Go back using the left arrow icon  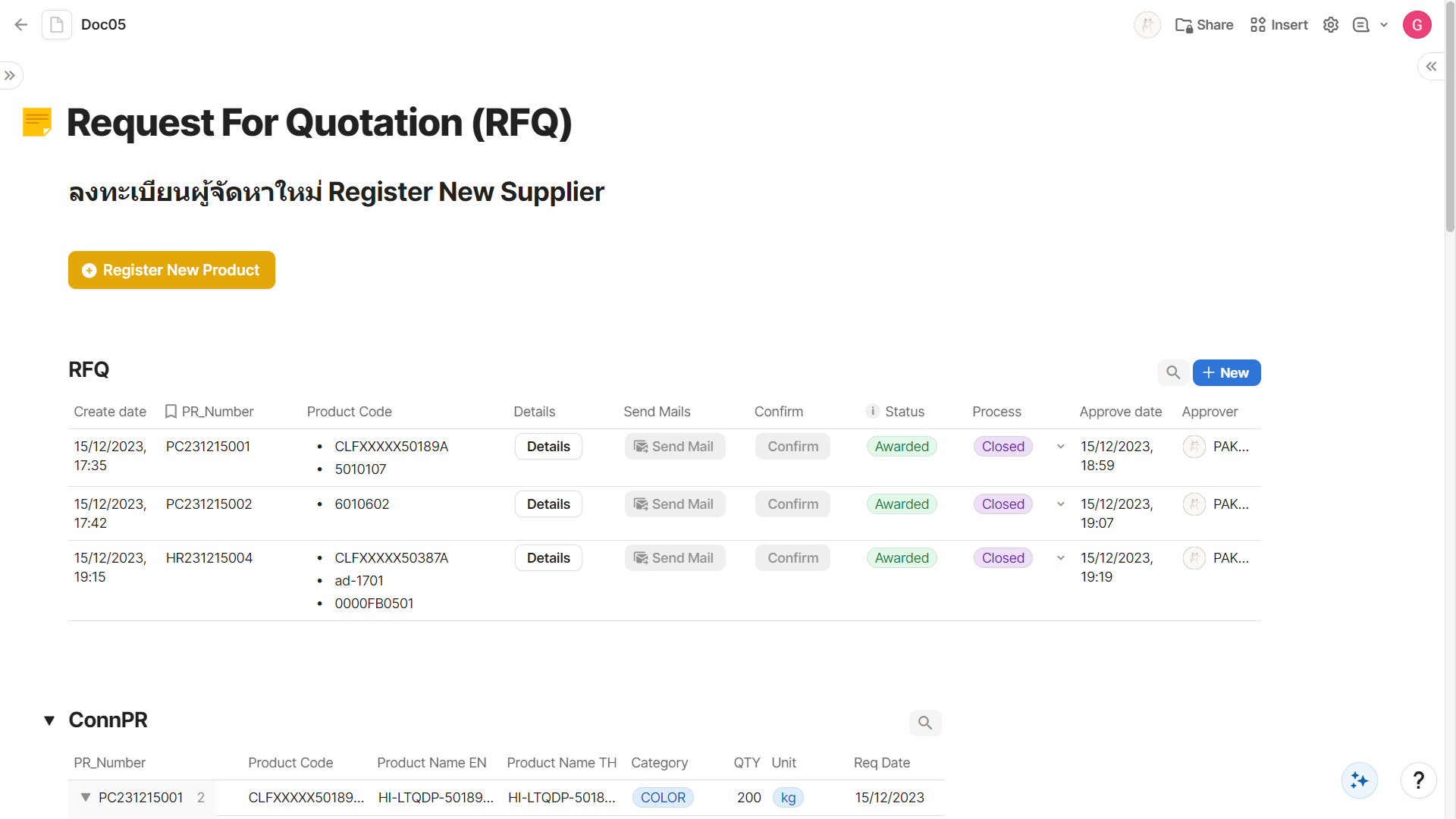click(21, 25)
